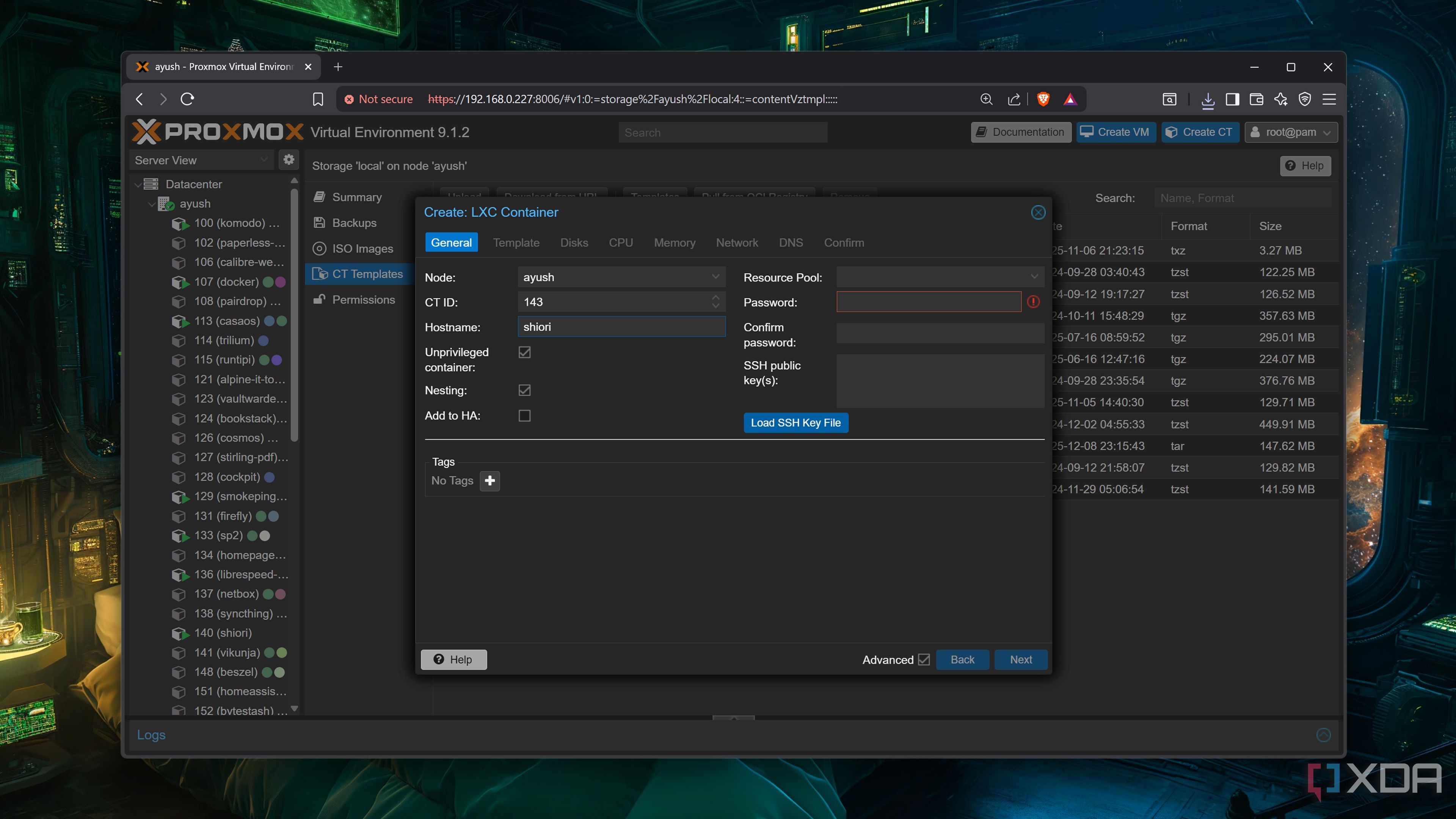Expand the Logs panel arrow icon
This screenshot has width=1456, height=819.
click(x=1323, y=735)
